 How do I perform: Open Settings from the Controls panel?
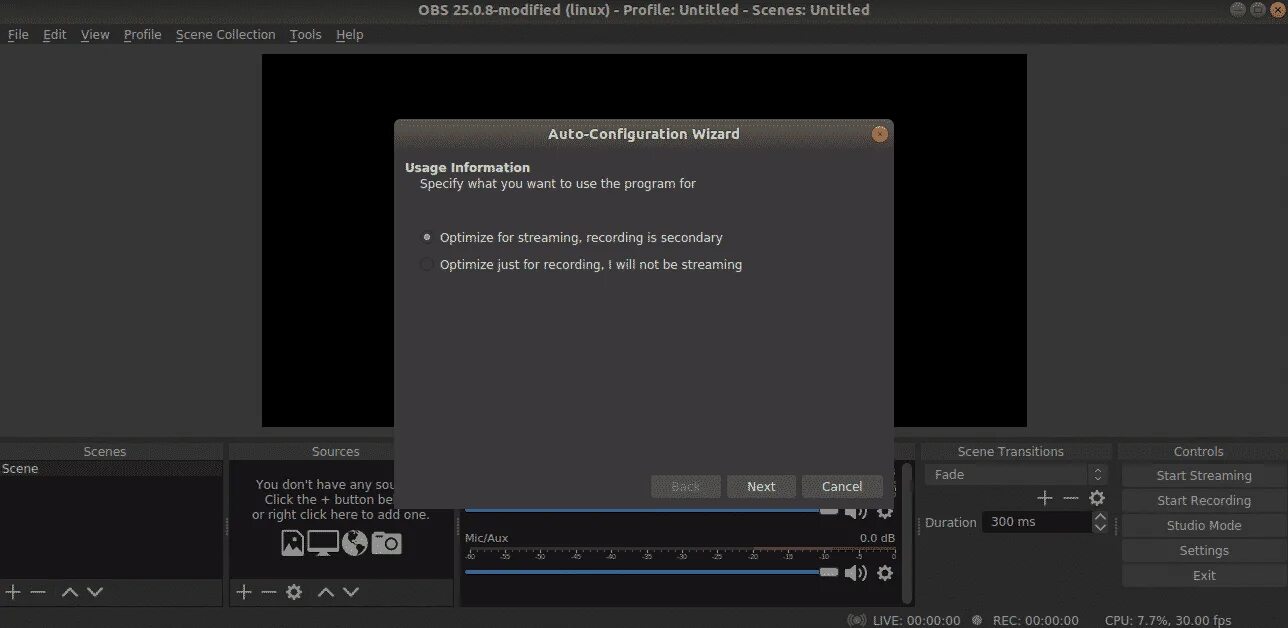coord(1204,551)
